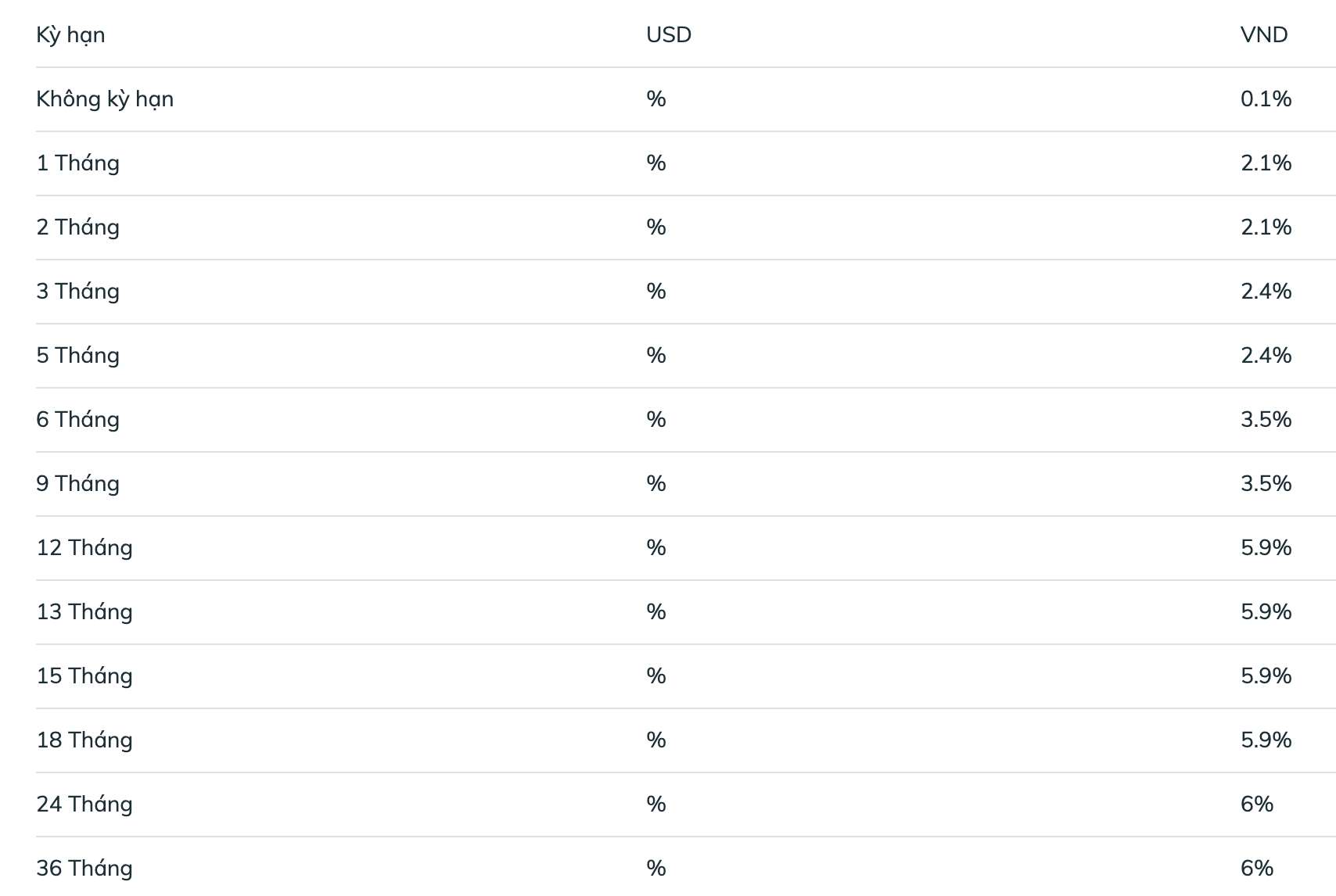The image size is (1336, 896).
Task: Click the VND column header
Action: coord(1264,35)
